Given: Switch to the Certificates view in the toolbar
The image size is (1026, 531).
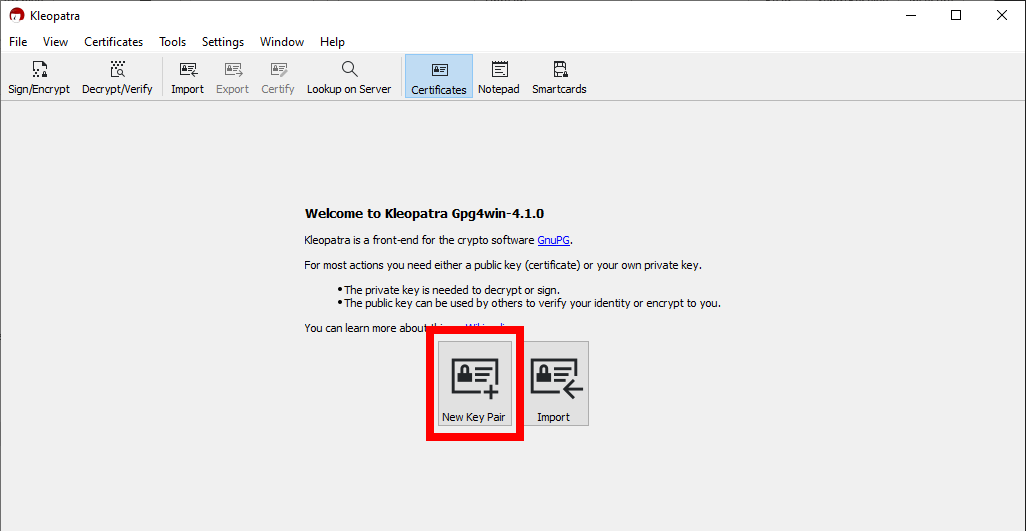Looking at the screenshot, I should point(439,77).
